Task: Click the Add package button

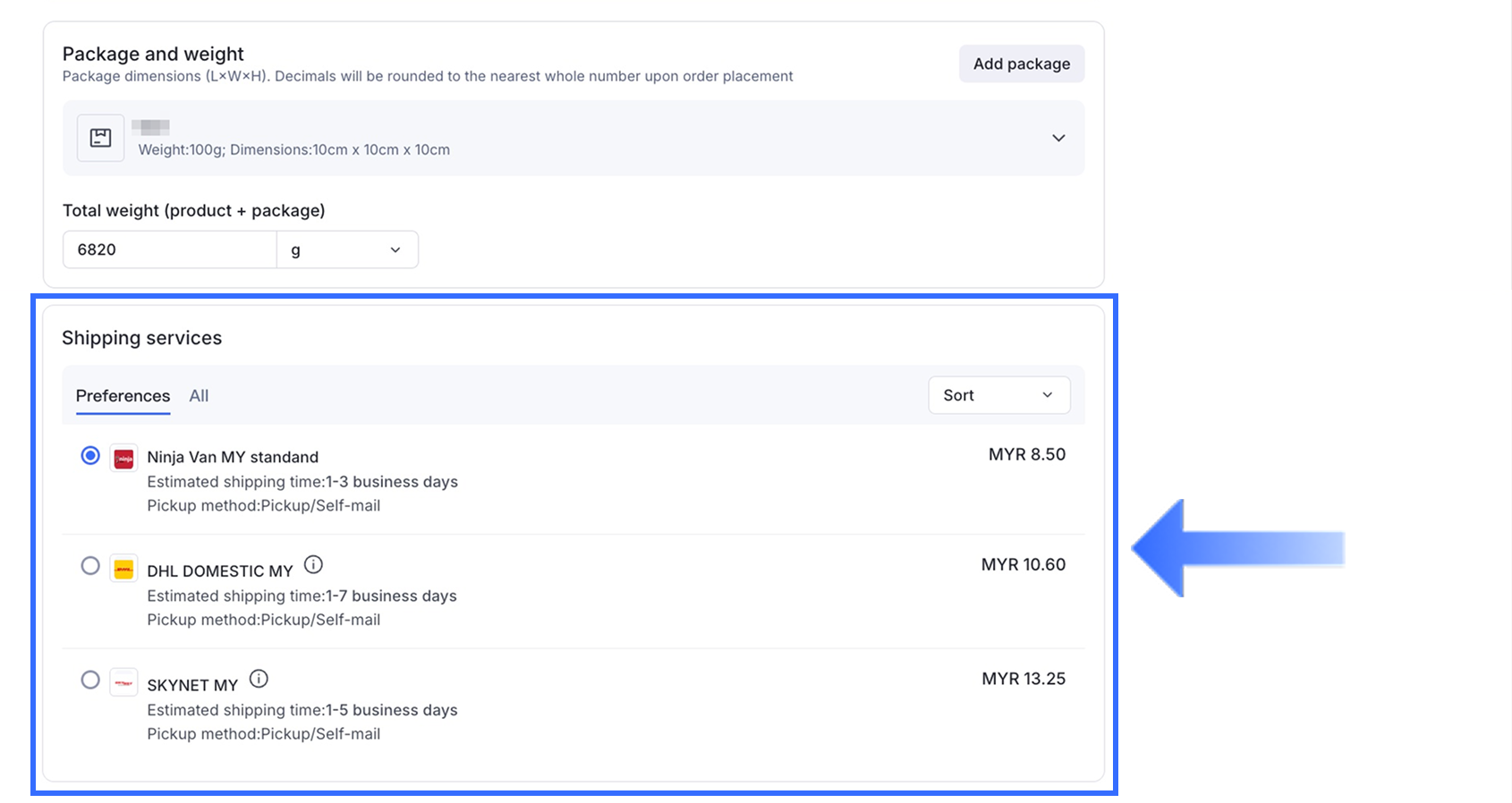Action: [1022, 63]
